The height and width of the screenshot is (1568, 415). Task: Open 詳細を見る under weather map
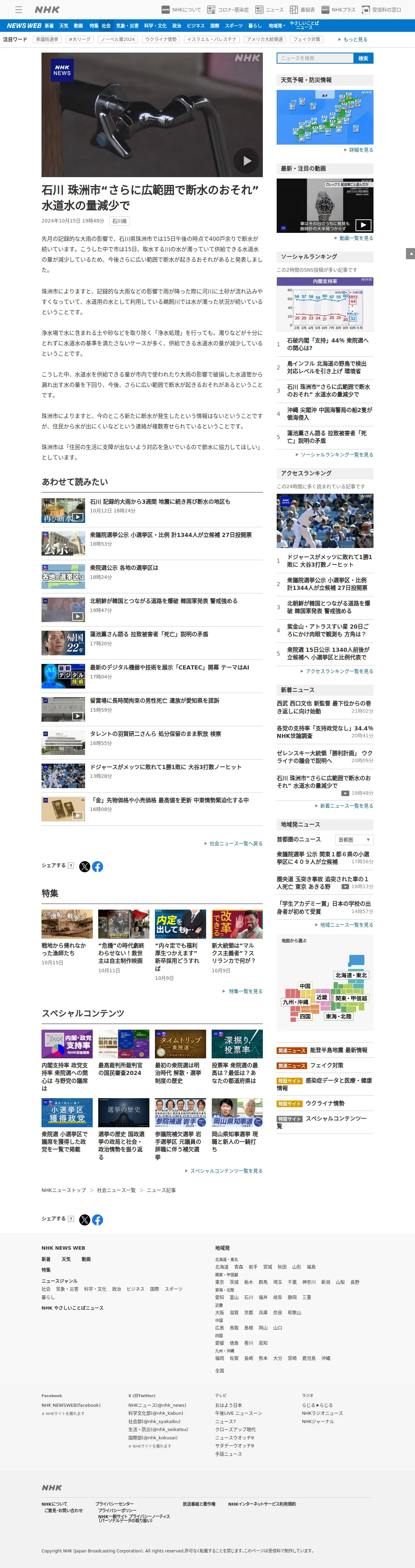tap(361, 150)
